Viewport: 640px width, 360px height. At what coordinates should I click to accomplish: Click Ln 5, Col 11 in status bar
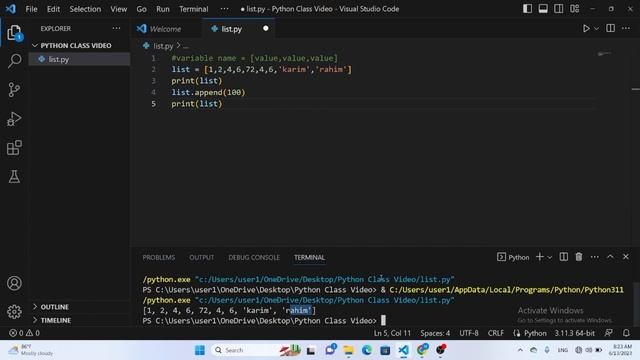pyautogui.click(x=392, y=333)
